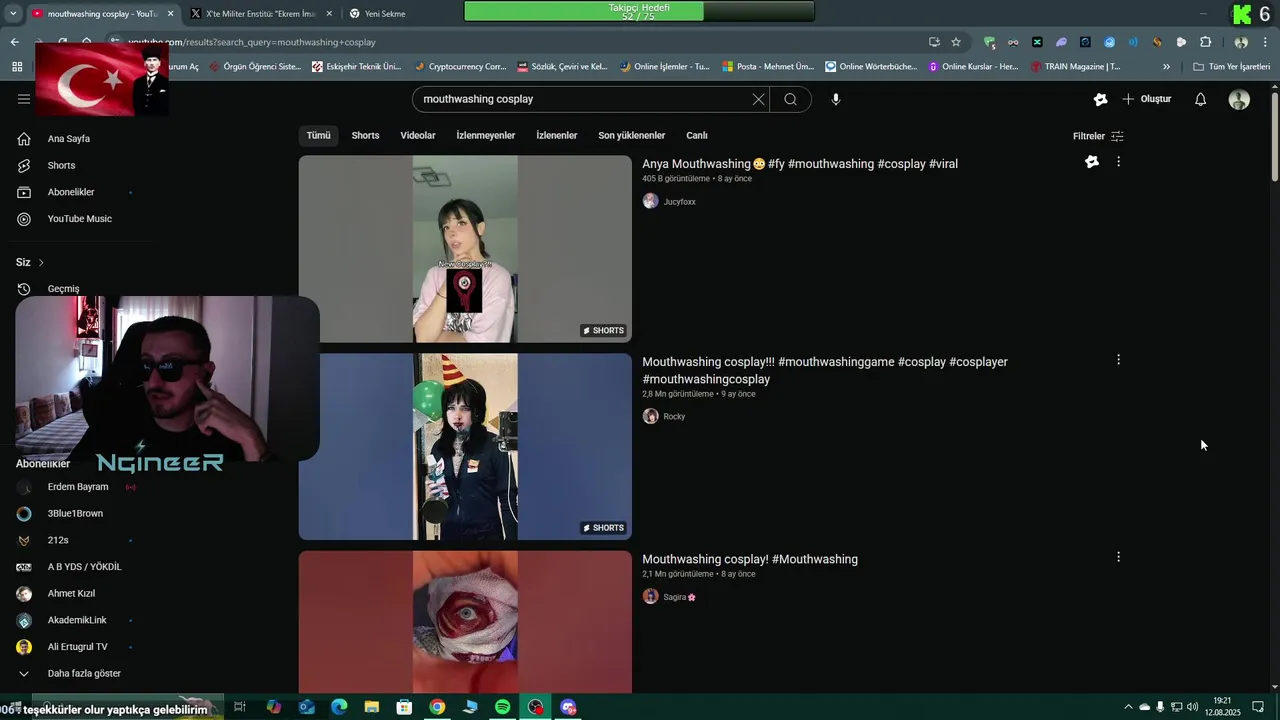
Task: Select the İzlenenler filter chip
Action: [557, 135]
